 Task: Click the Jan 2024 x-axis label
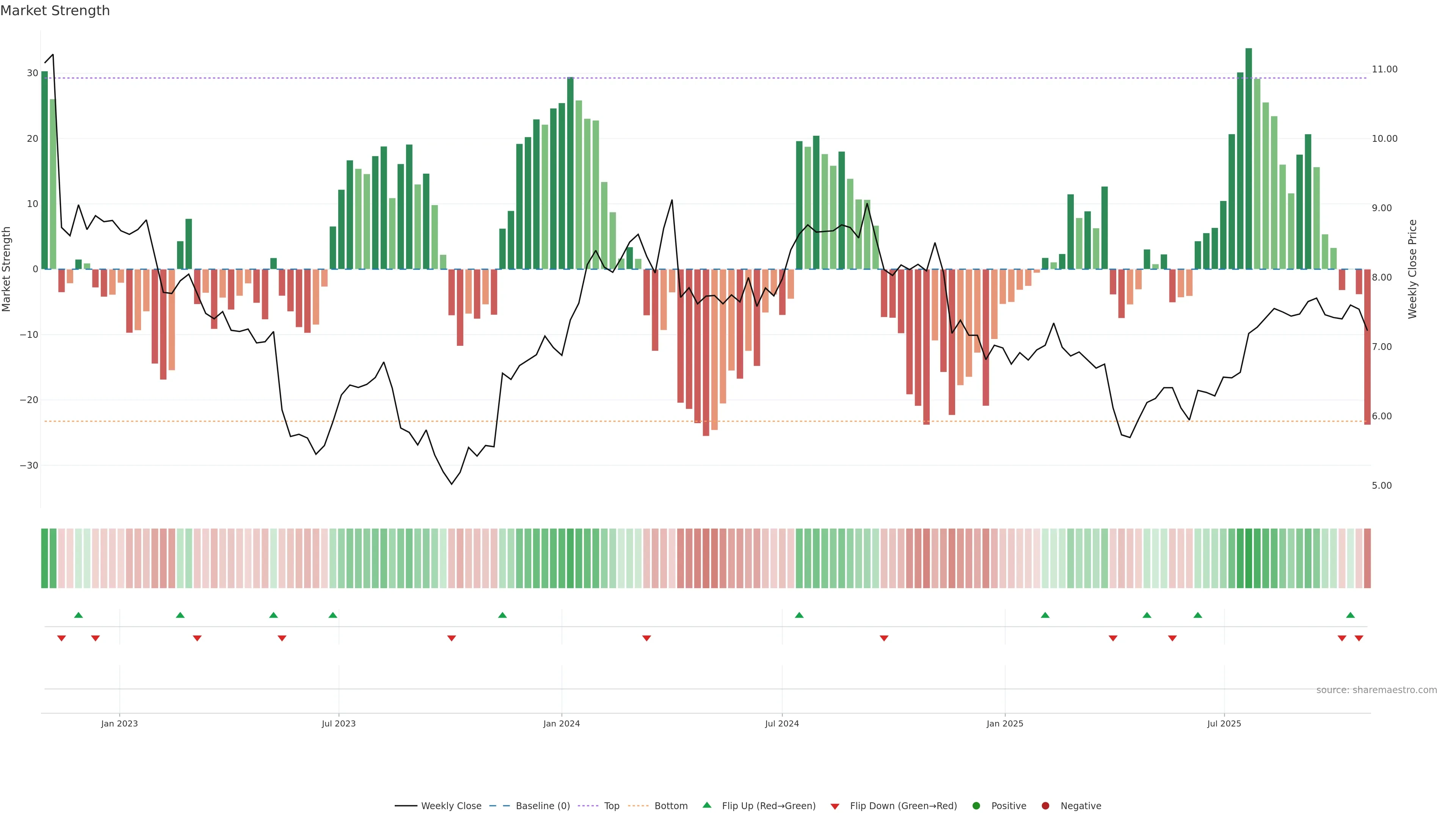point(561,723)
